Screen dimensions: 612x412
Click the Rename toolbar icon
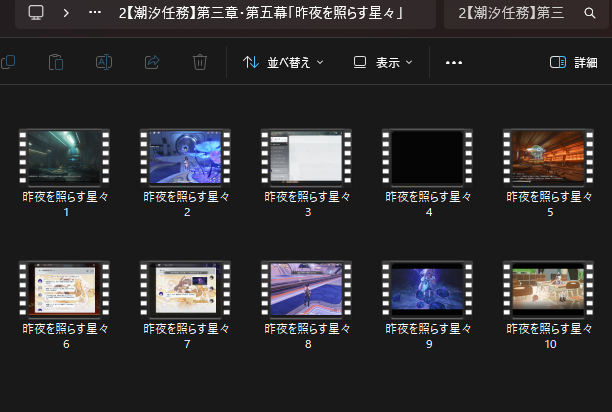click(x=104, y=62)
